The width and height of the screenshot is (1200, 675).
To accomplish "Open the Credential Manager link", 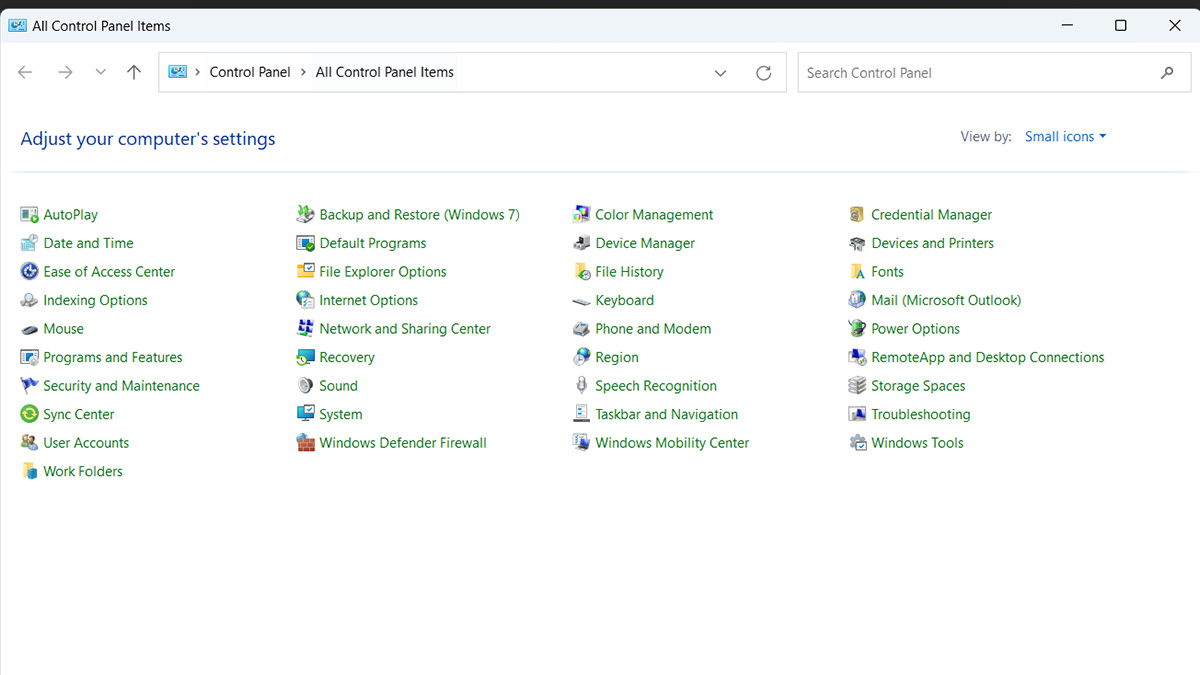I will click(x=931, y=215).
